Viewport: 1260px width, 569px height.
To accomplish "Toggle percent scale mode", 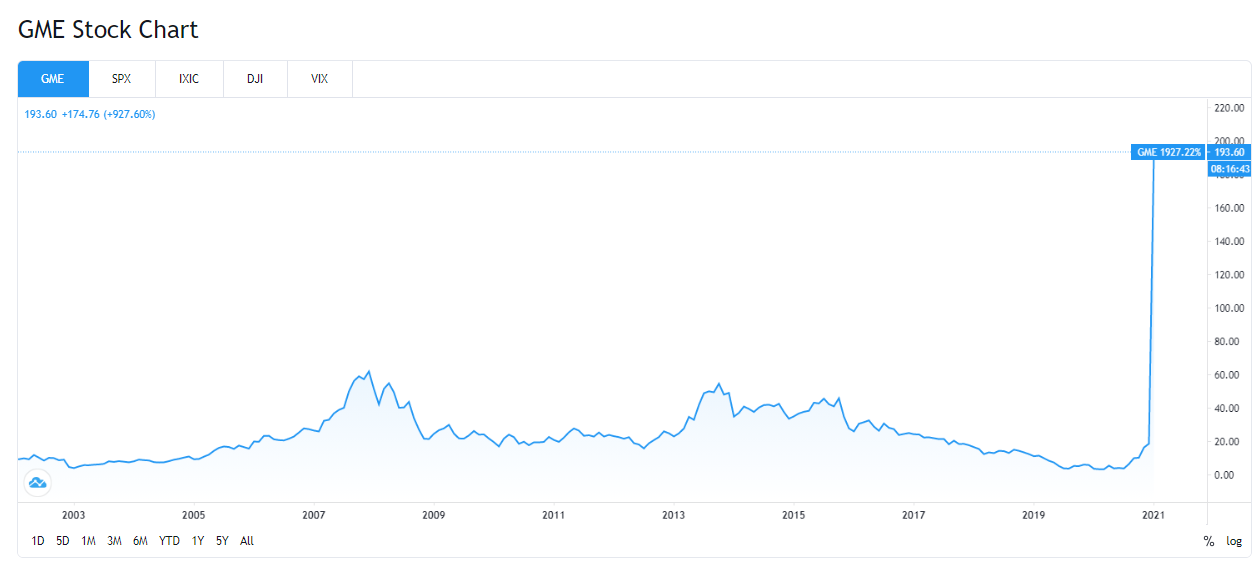I will [1208, 541].
